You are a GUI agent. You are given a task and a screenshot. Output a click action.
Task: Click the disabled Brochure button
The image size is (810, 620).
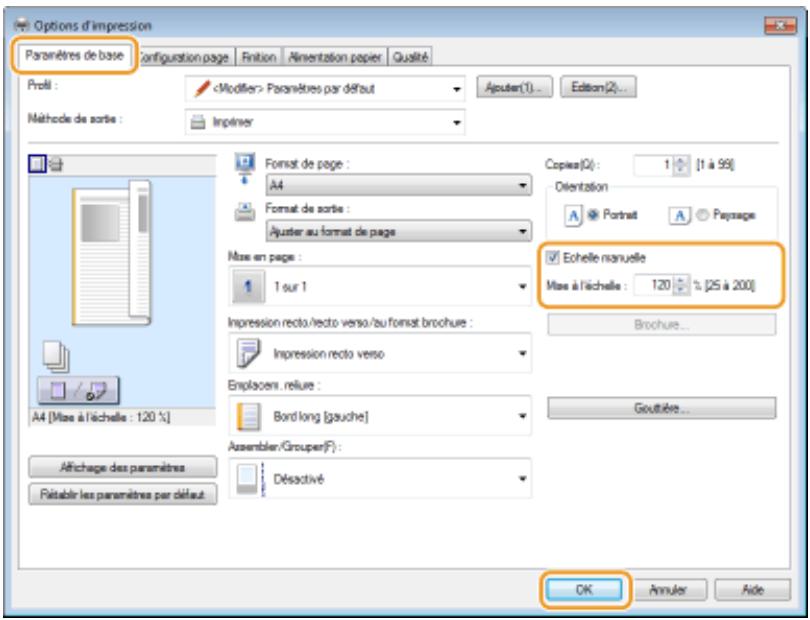(661, 325)
